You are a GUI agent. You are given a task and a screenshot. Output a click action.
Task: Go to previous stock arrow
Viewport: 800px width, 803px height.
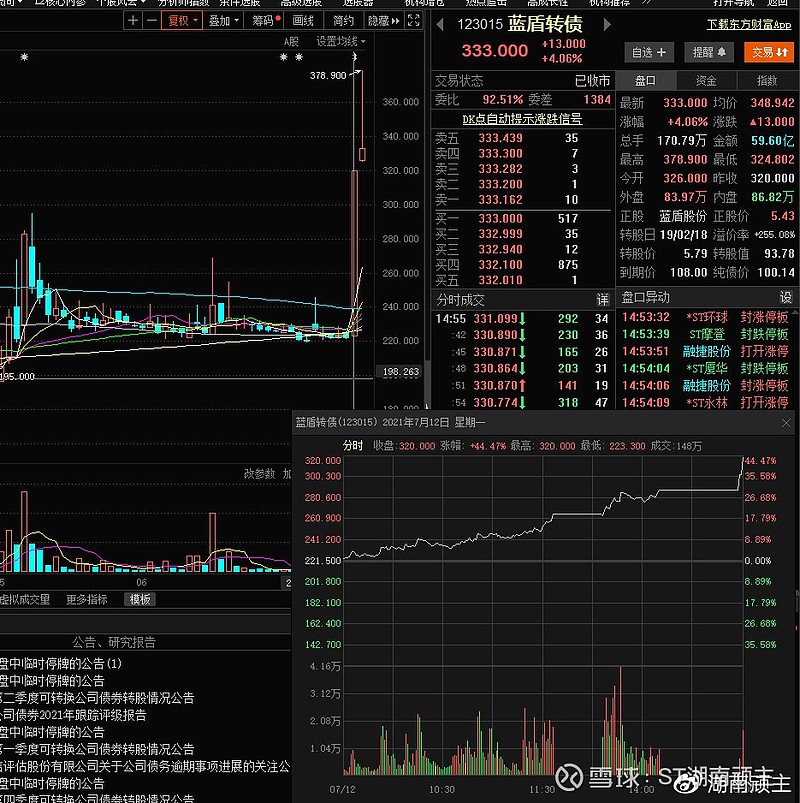[440, 24]
